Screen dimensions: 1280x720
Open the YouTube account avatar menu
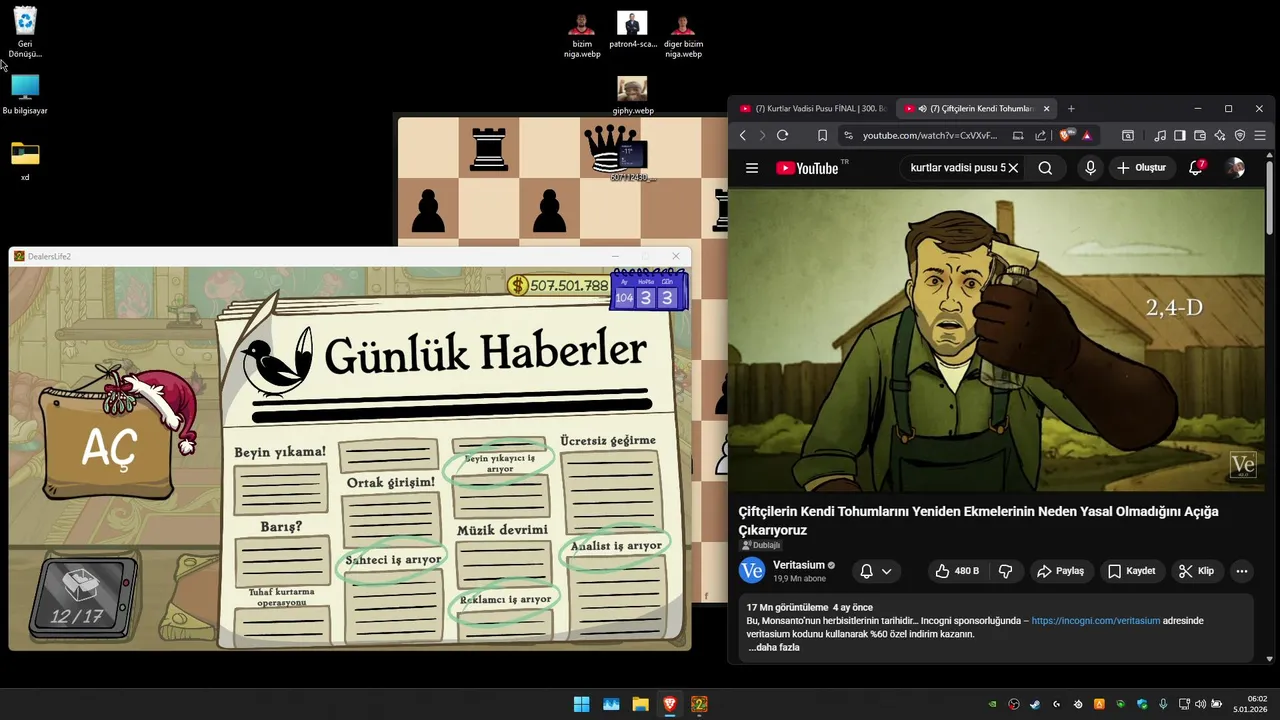pyautogui.click(x=1235, y=168)
